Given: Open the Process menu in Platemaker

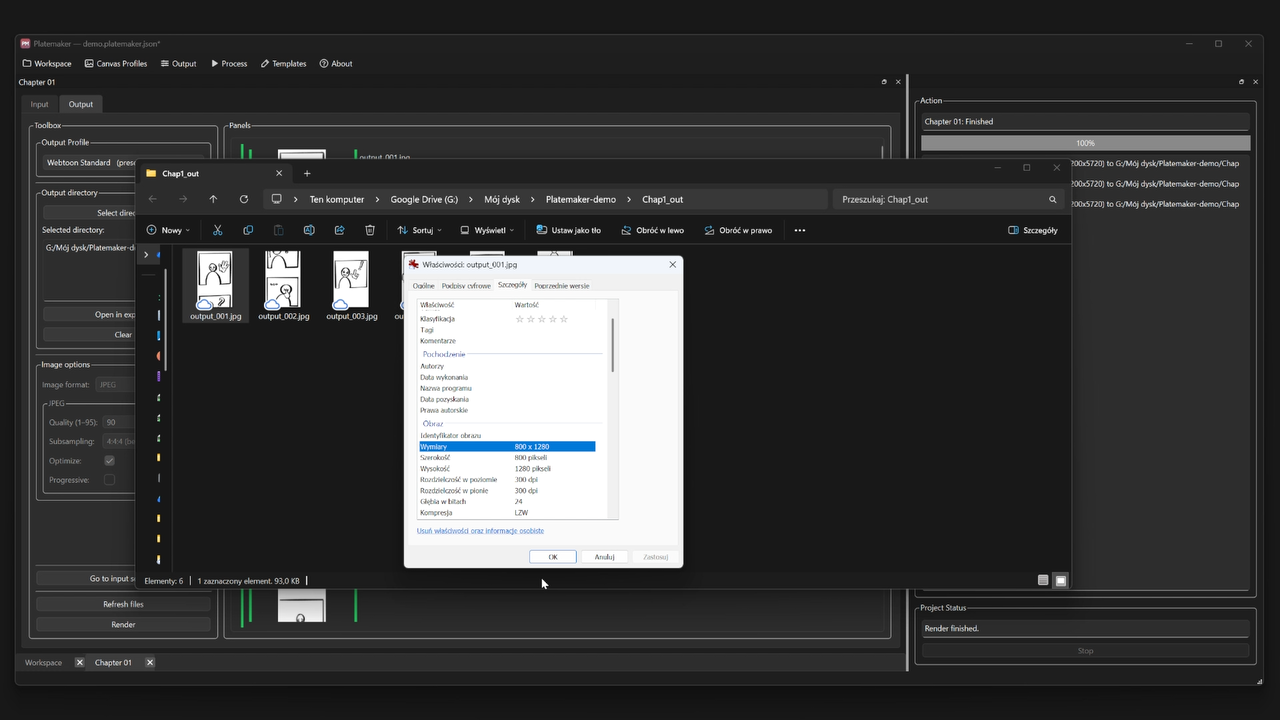Looking at the screenshot, I should click(x=229, y=63).
